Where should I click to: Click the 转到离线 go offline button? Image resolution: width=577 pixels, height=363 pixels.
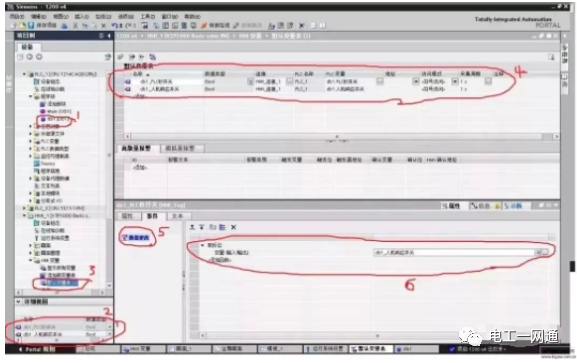tap(248, 25)
